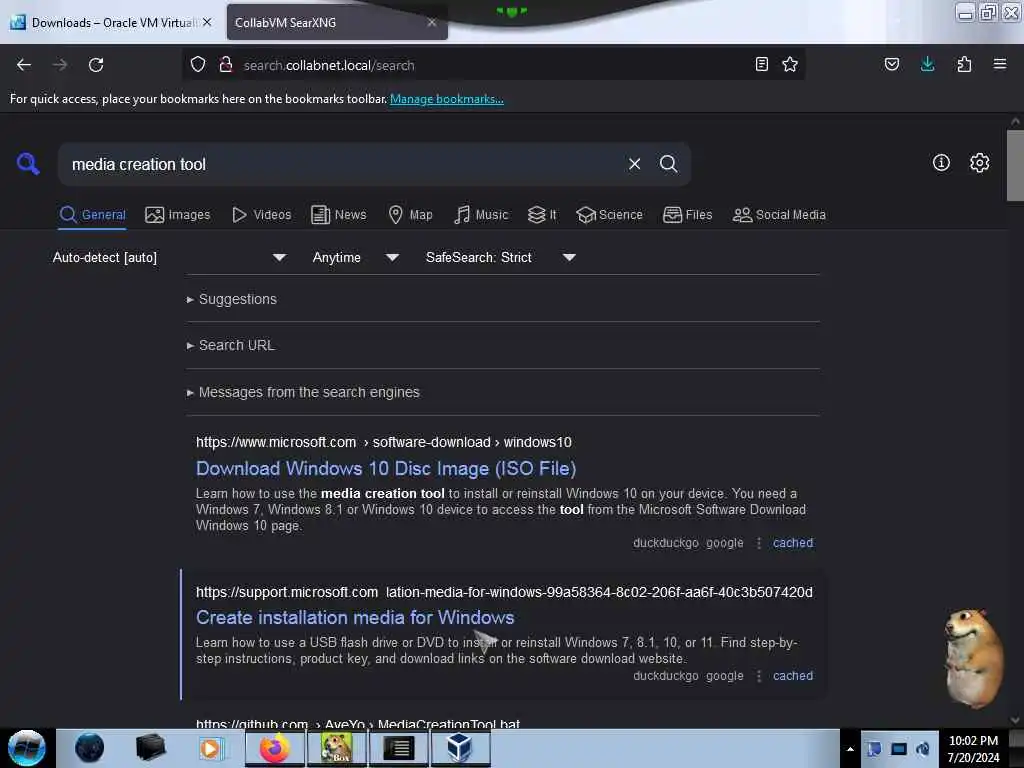Switch to the Map search tab
This screenshot has height=768, width=1024.
410,215
